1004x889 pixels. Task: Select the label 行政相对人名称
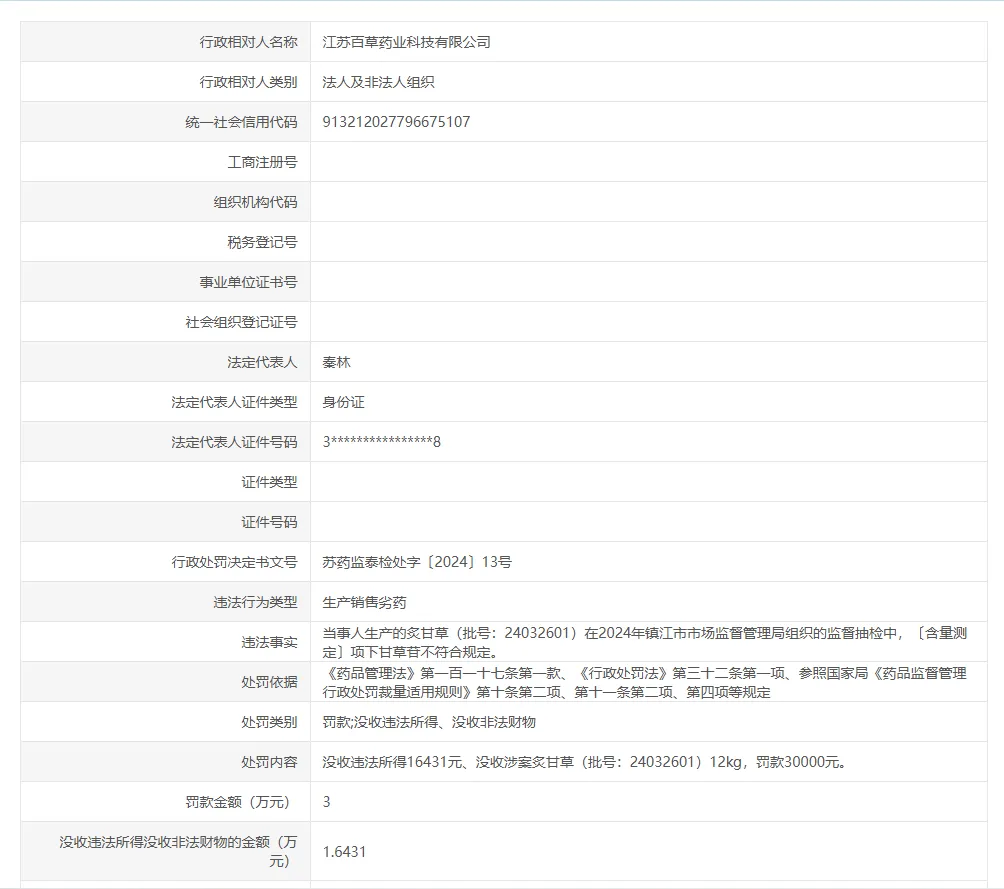click(x=248, y=42)
